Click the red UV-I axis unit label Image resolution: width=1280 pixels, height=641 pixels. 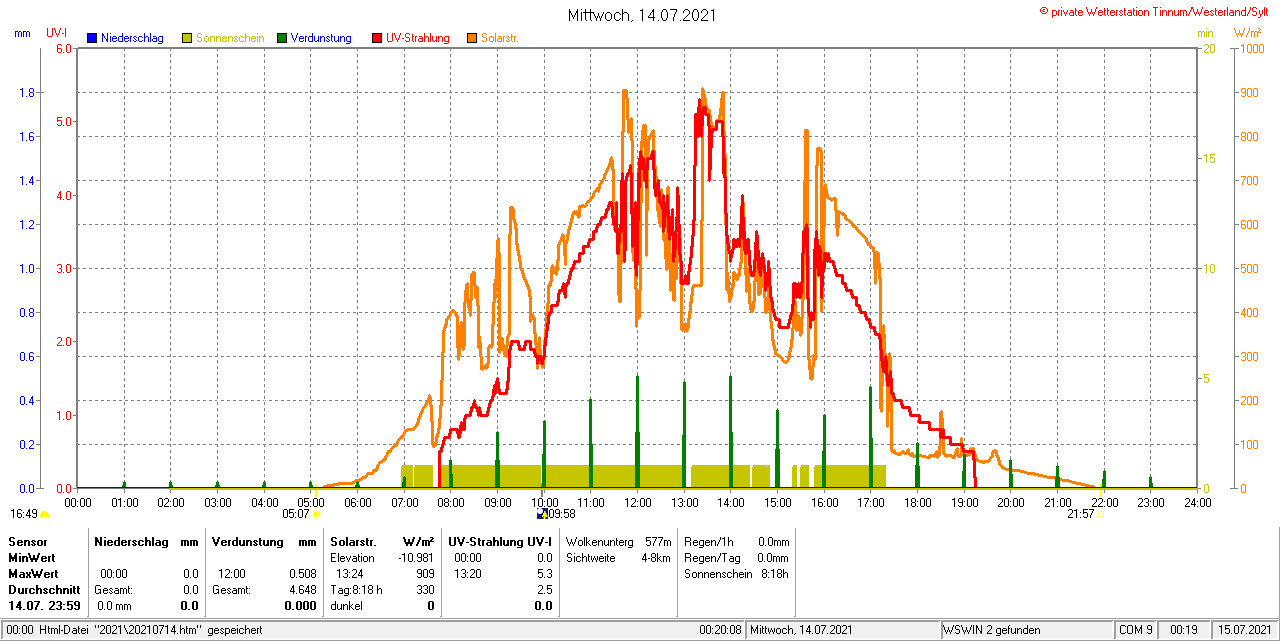point(57,33)
